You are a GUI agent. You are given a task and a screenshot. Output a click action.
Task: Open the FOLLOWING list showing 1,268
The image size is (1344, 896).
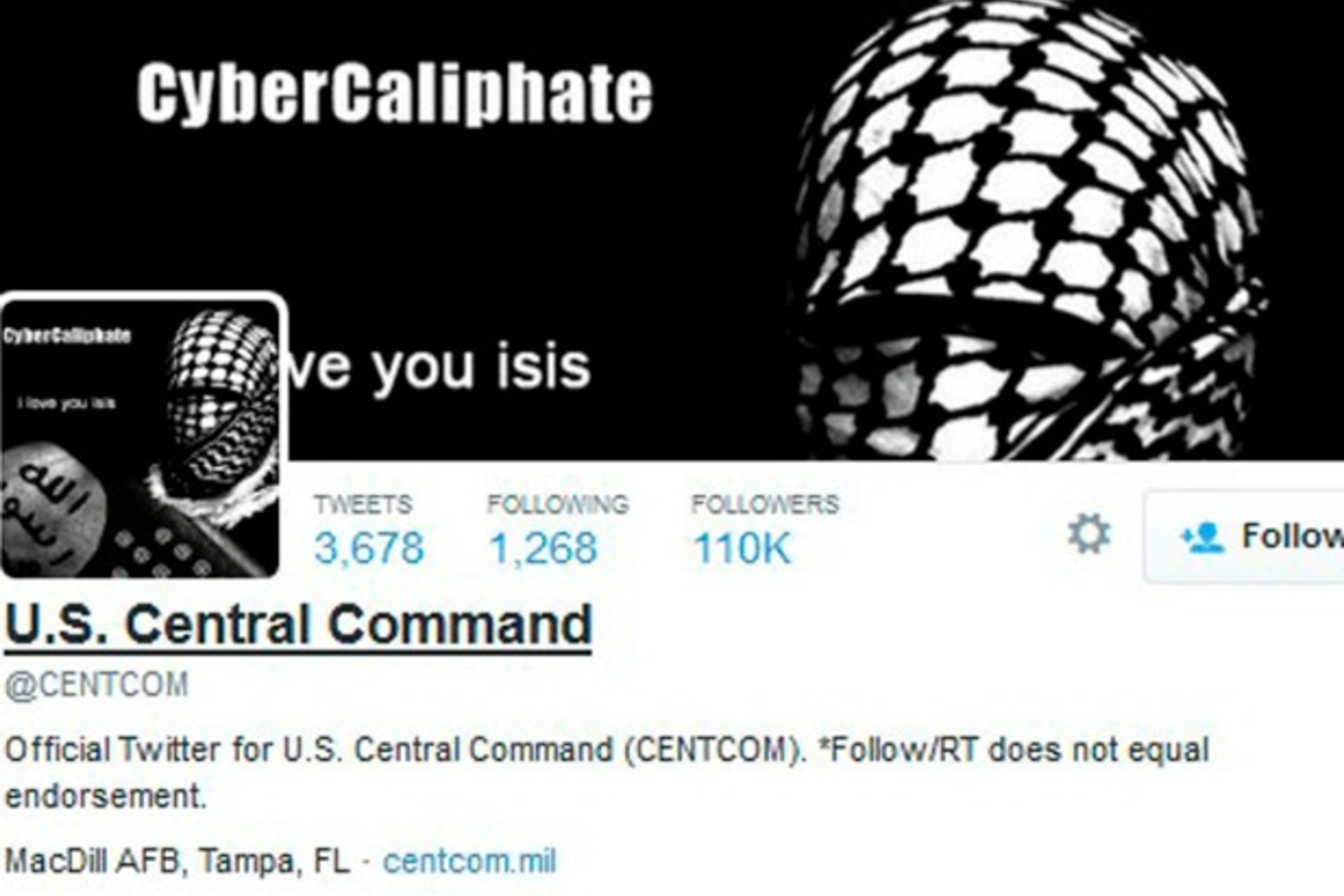click(x=558, y=530)
